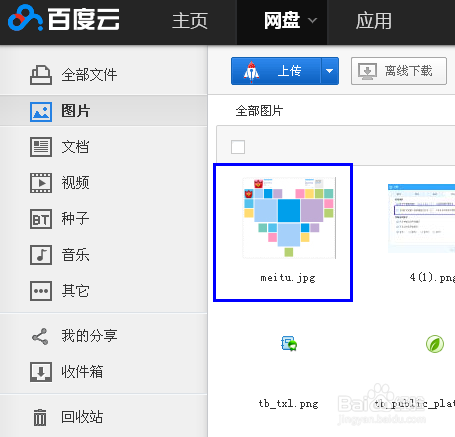The height and width of the screenshot is (437, 455).
Task: Open 种子 label in sidebar
Action: click(x=75, y=219)
